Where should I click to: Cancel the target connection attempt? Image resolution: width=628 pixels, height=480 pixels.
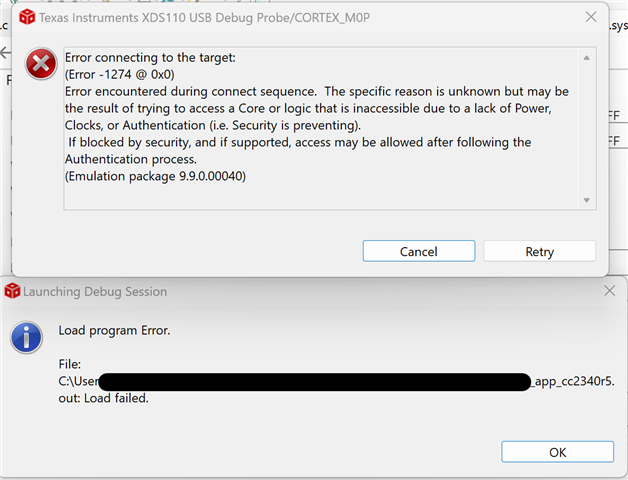418,251
